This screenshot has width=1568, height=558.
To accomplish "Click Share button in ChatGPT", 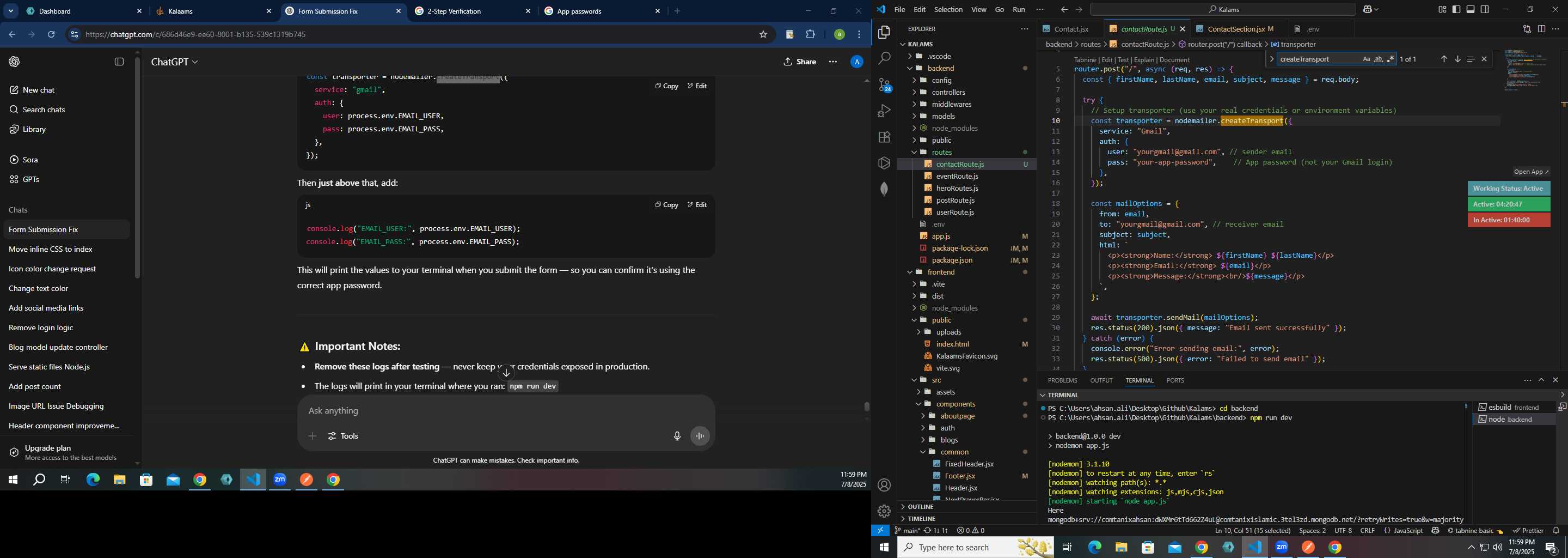I will click(x=800, y=62).
